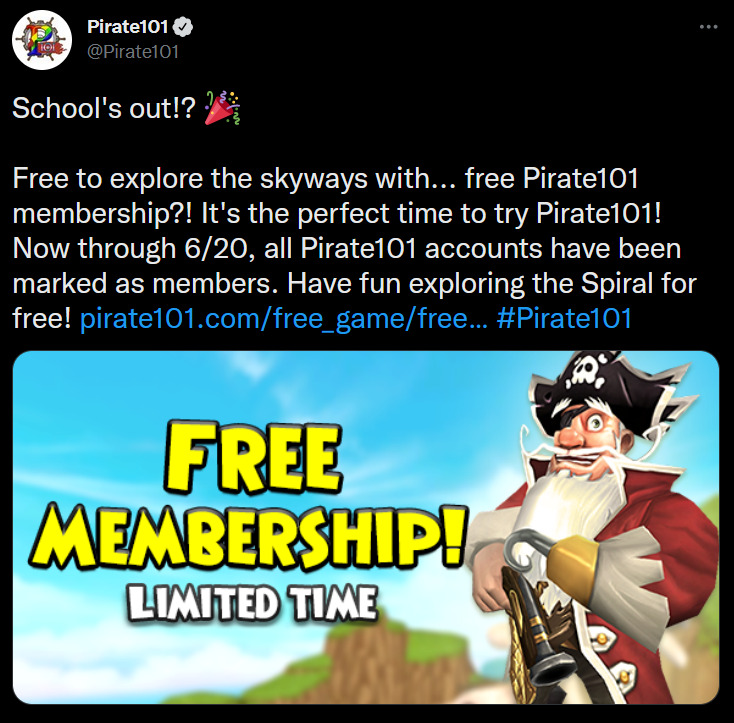Open the Free Membership promo image
Screen dimensions: 734x723
click(x=366, y=527)
